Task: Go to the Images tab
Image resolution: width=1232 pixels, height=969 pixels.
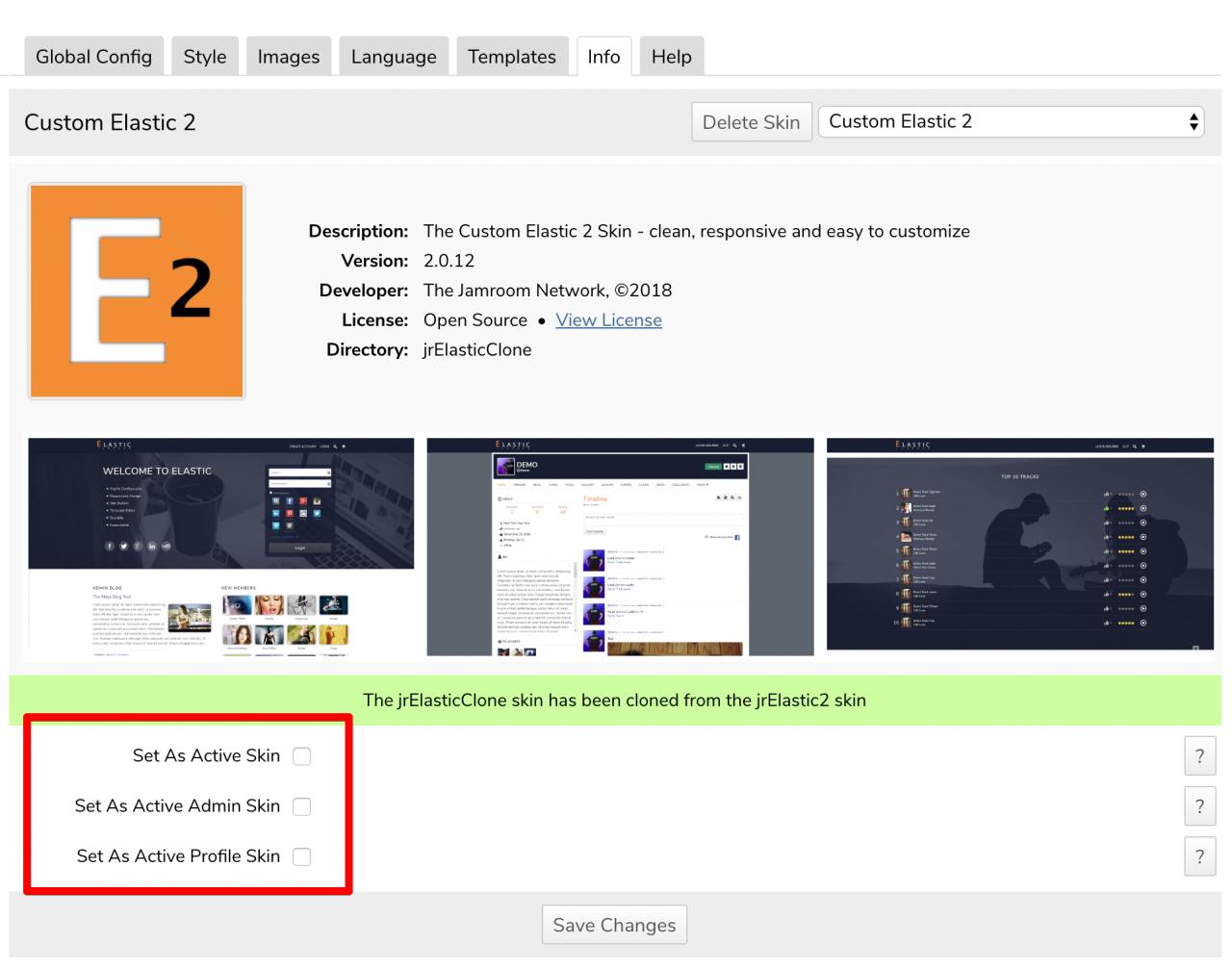Action: coord(288,57)
